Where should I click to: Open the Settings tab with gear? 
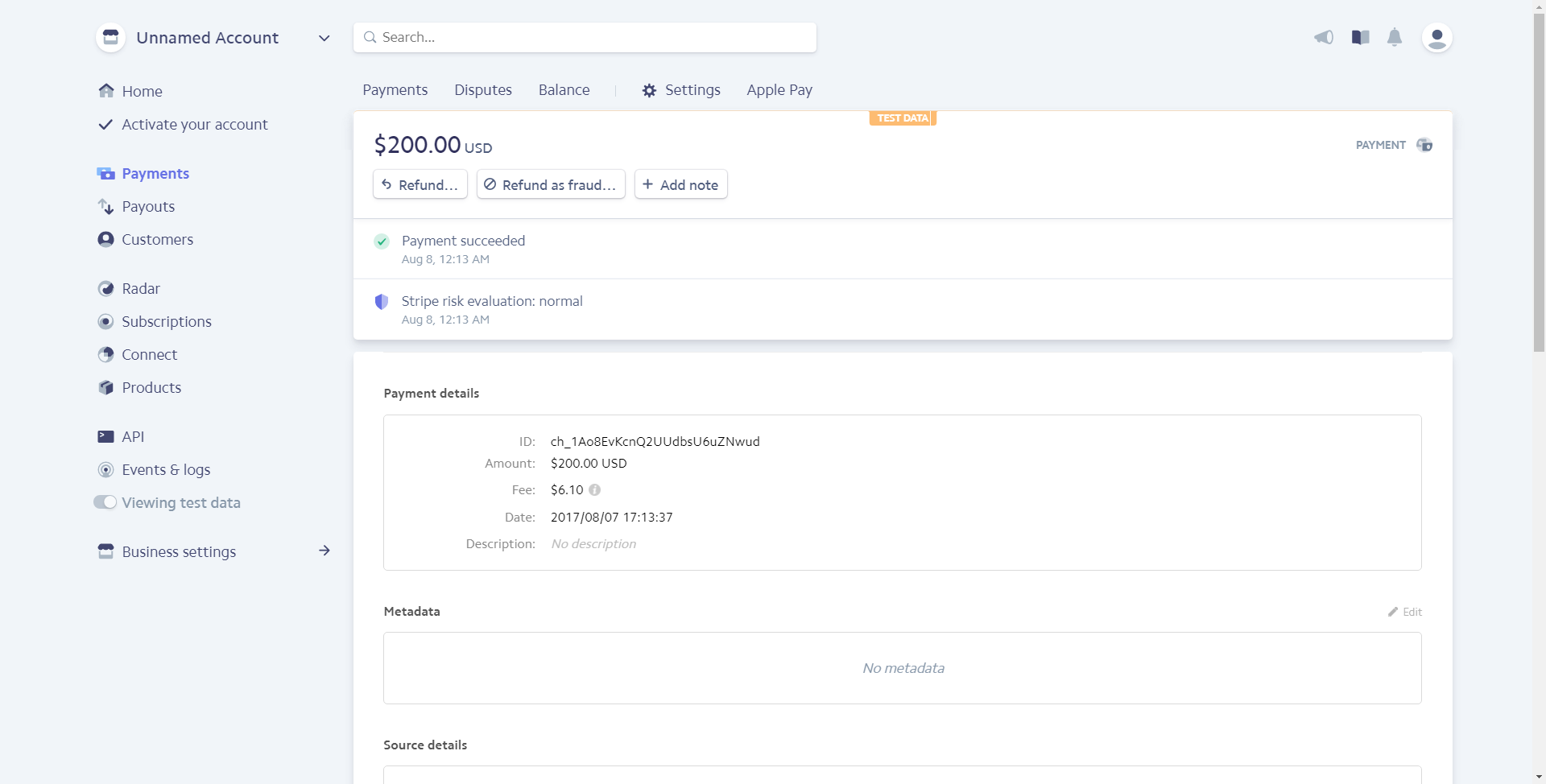click(681, 90)
